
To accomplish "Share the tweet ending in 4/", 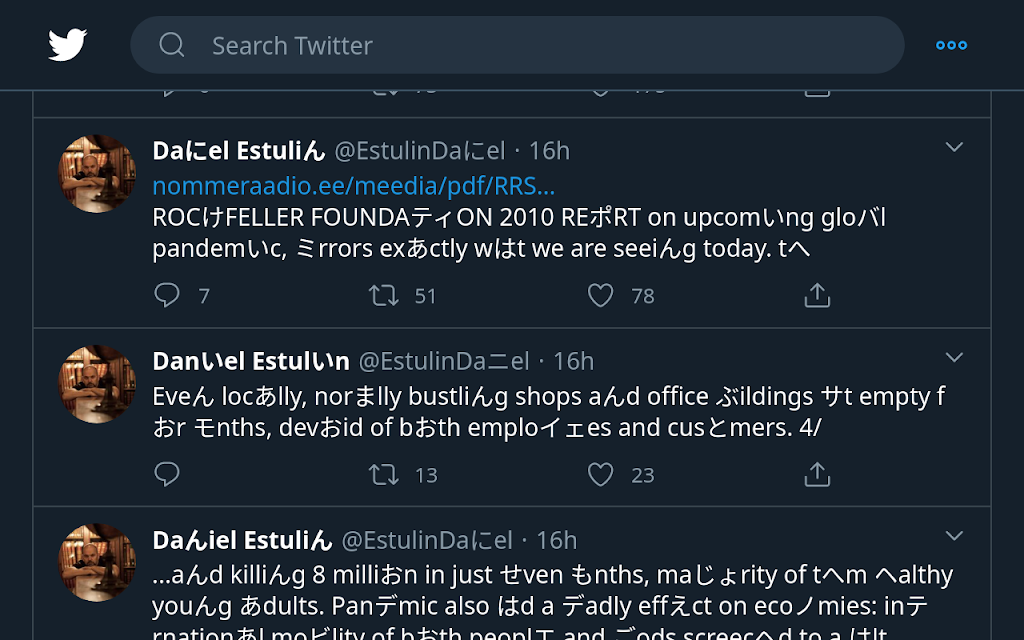I will [817, 474].
